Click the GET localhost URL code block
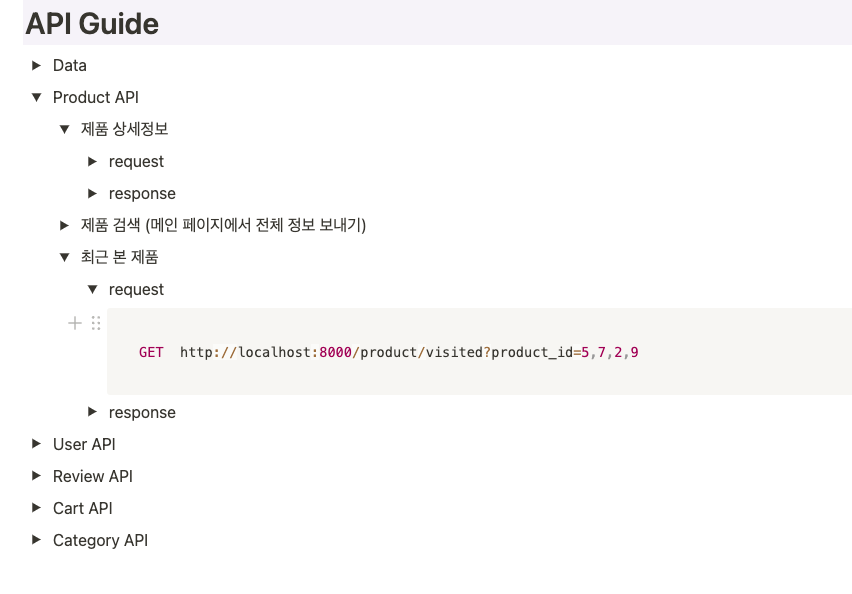The height and width of the screenshot is (594, 852). coord(388,352)
